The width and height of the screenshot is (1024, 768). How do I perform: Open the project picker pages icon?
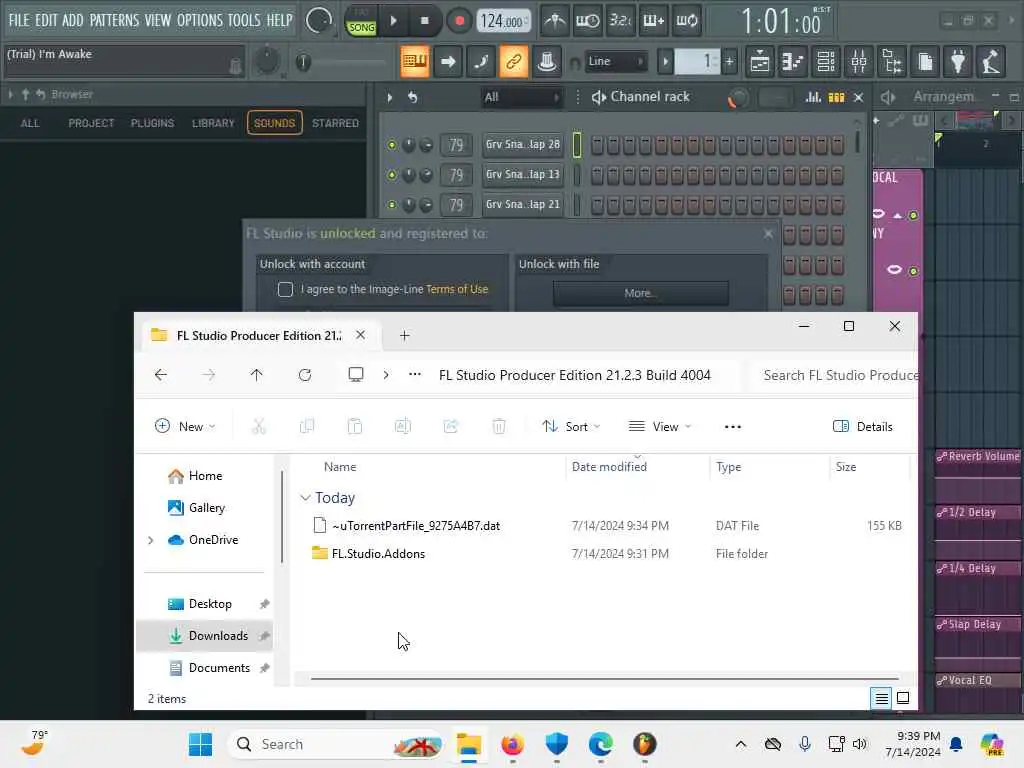[x=925, y=62]
